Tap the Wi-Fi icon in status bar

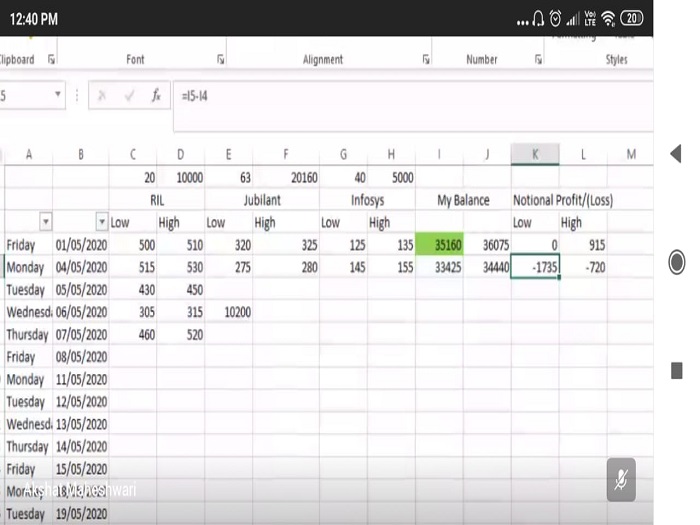pyautogui.click(x=608, y=19)
